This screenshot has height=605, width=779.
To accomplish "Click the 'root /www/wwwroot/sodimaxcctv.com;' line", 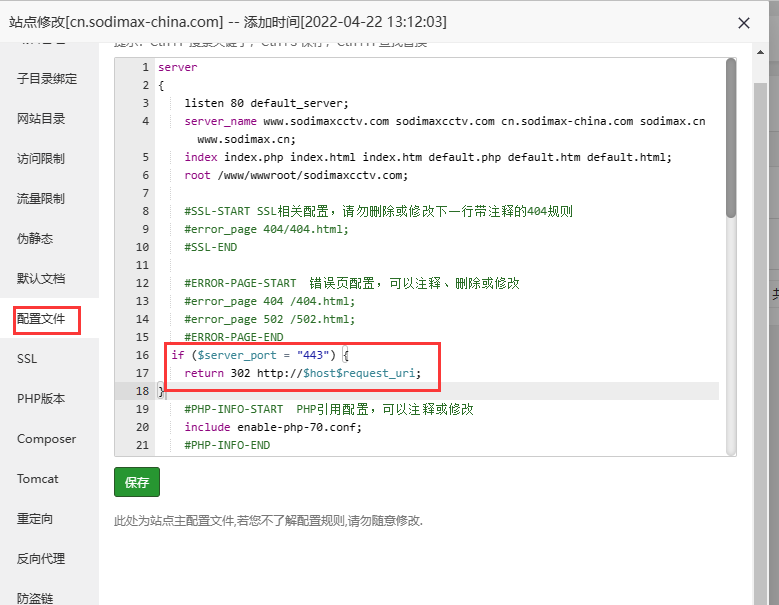I will point(296,175).
